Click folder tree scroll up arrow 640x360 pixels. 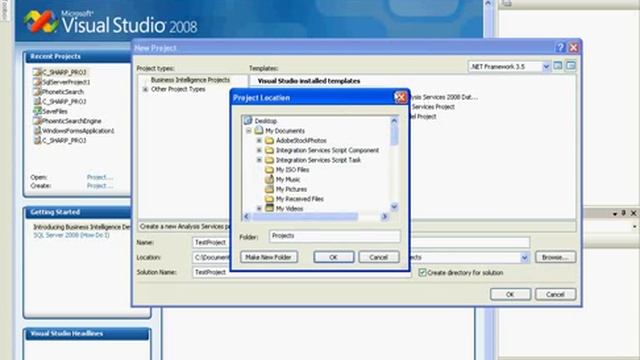[394, 121]
